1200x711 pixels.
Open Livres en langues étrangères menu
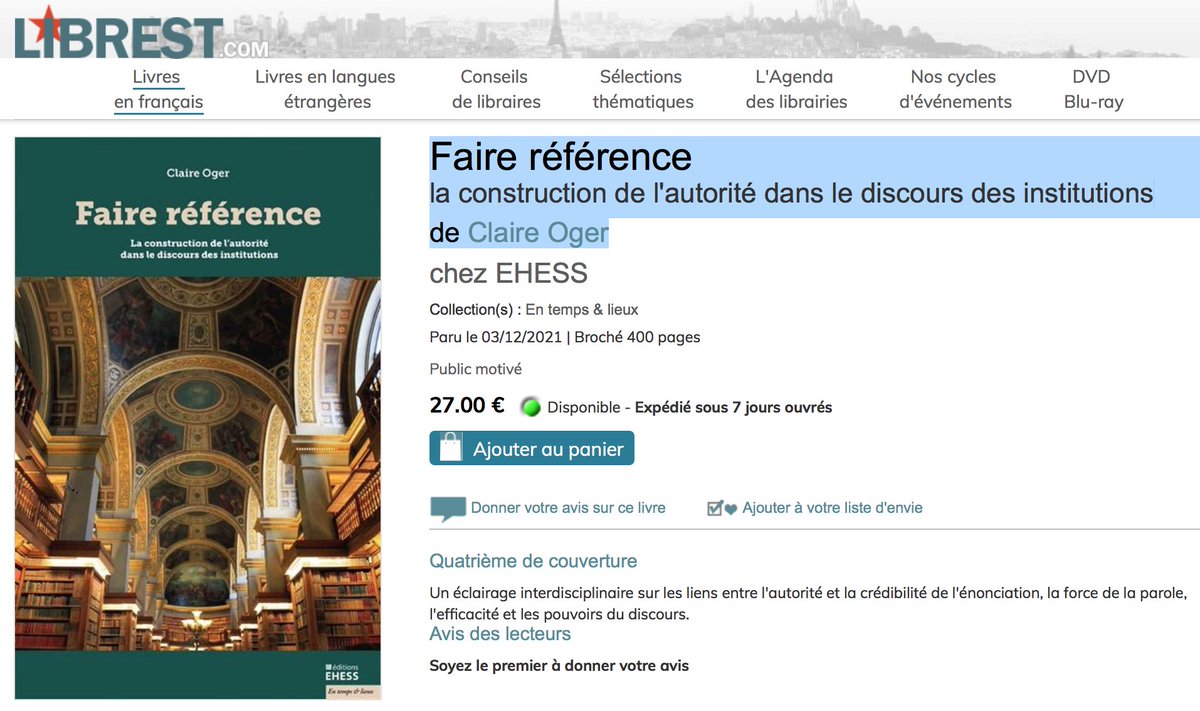(325, 89)
